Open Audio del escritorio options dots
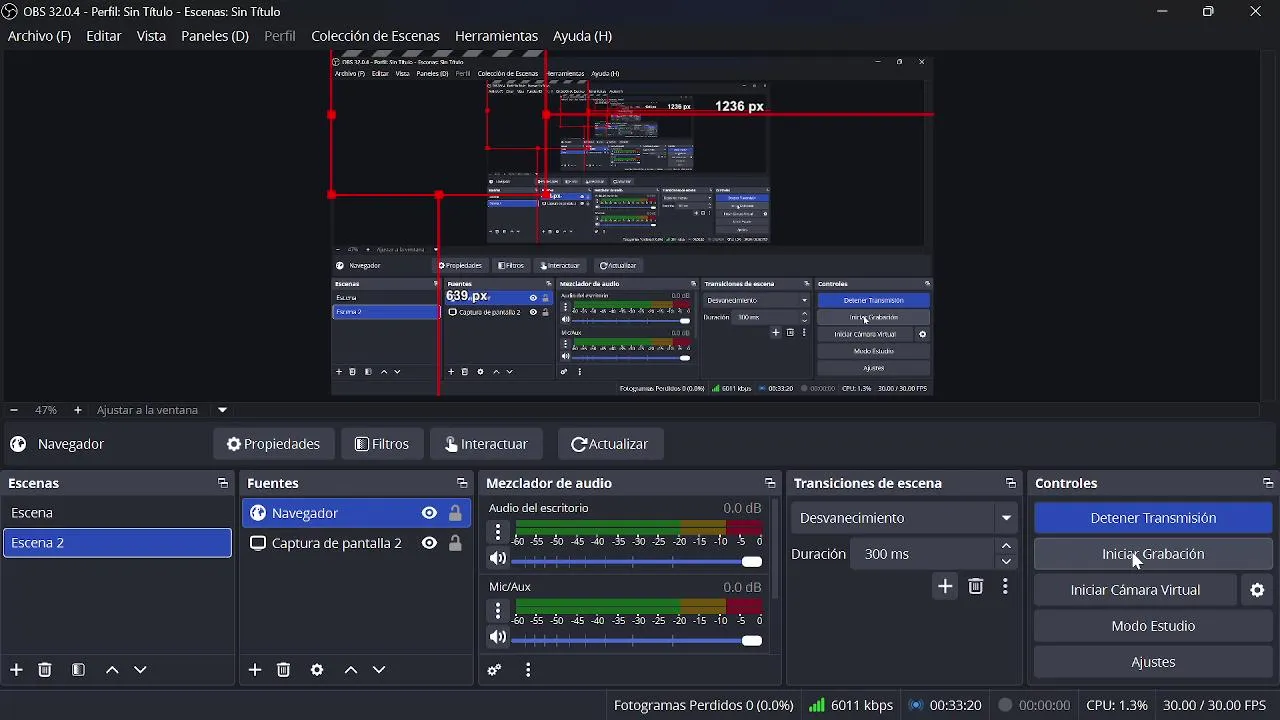 [x=498, y=531]
